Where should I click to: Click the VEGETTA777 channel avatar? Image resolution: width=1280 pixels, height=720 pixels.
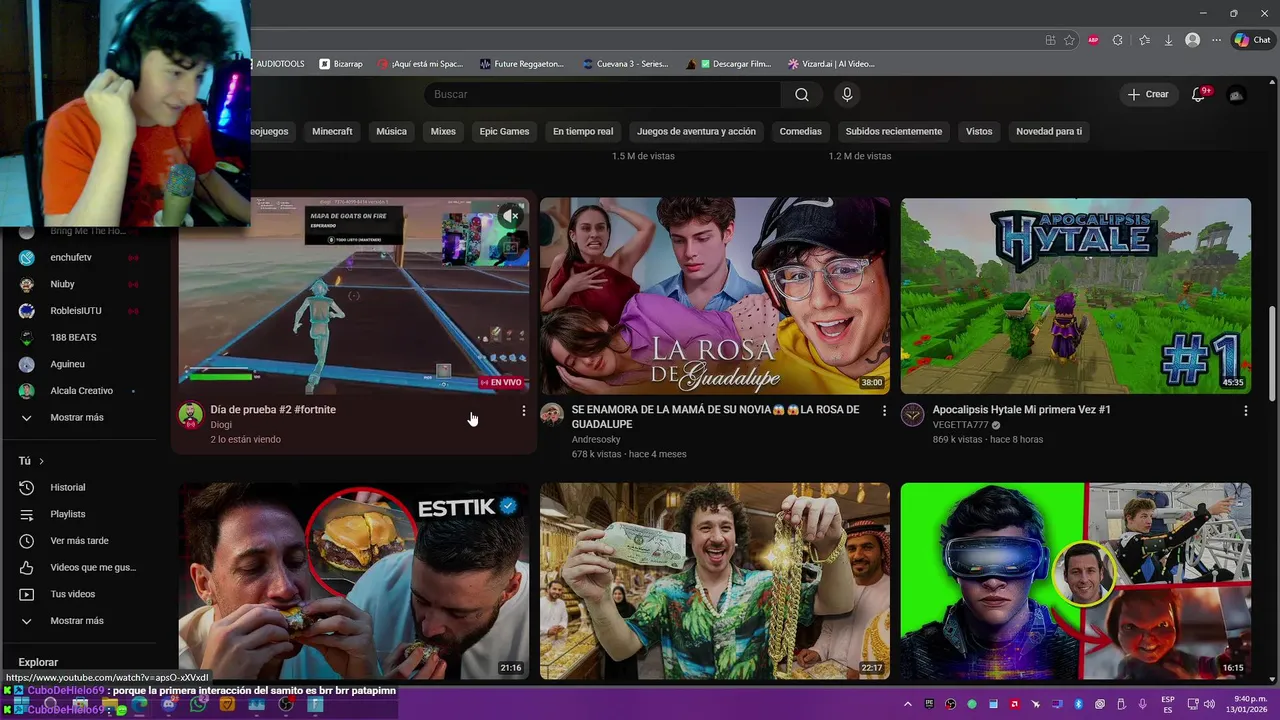912,415
